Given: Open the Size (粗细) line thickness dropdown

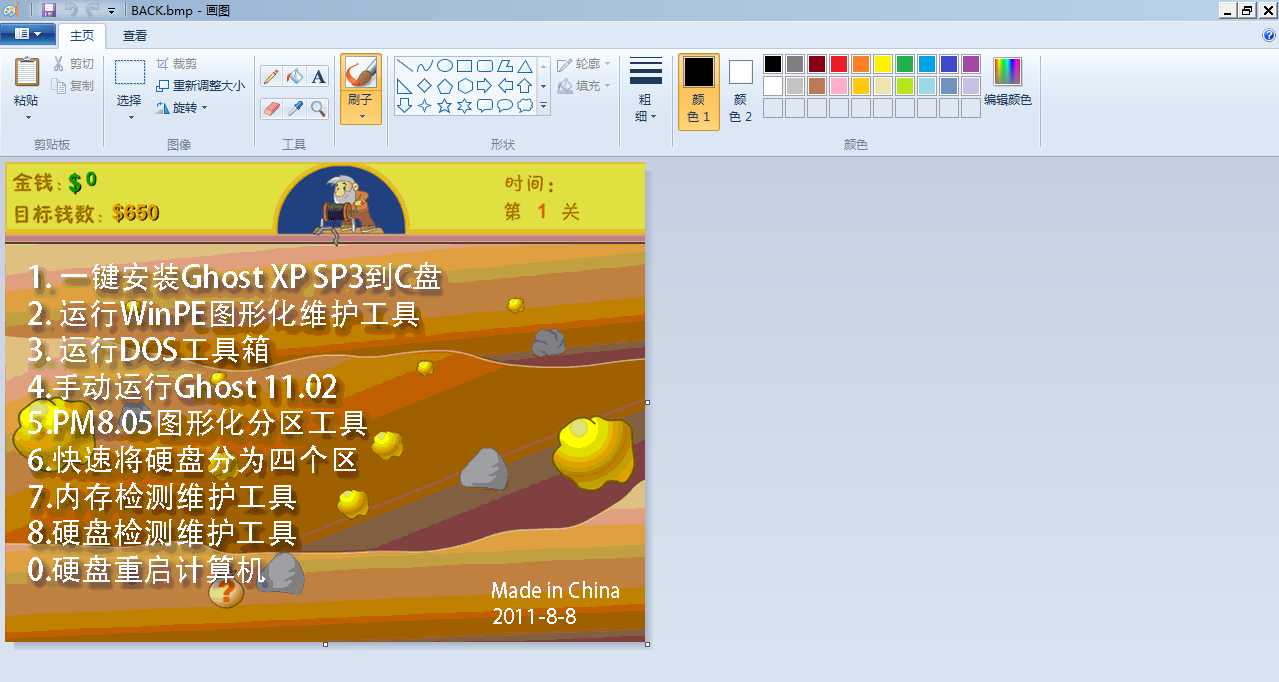Looking at the screenshot, I should [x=646, y=91].
